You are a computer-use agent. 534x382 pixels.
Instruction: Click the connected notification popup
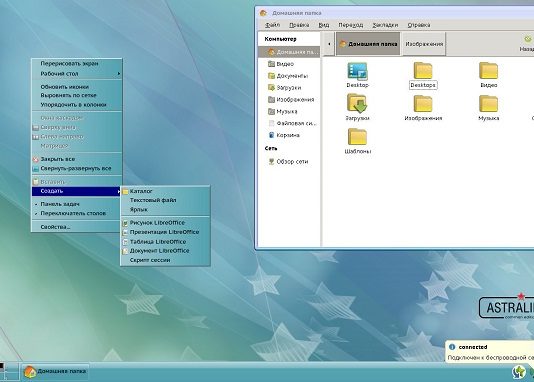click(x=490, y=352)
